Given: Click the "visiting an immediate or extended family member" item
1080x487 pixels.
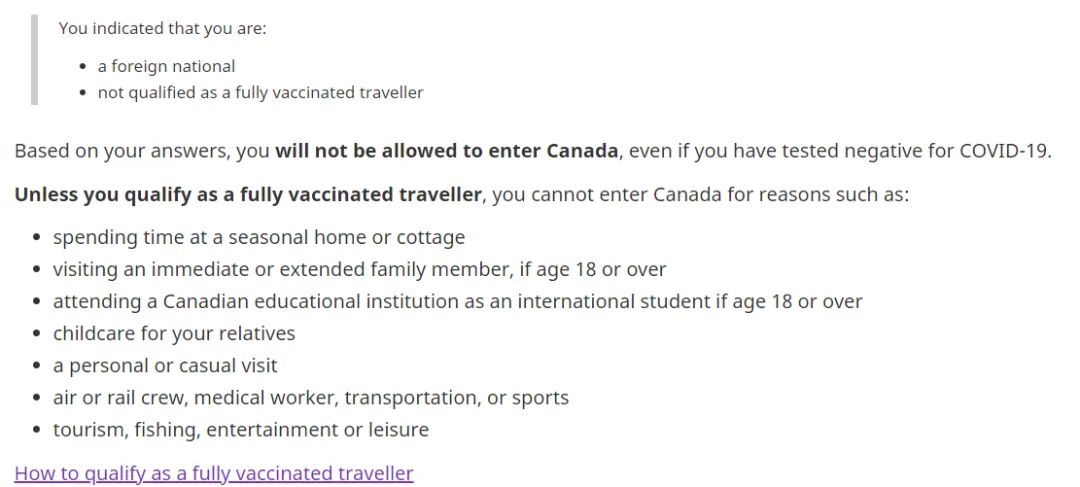Looking at the screenshot, I should pyautogui.click(x=360, y=269).
